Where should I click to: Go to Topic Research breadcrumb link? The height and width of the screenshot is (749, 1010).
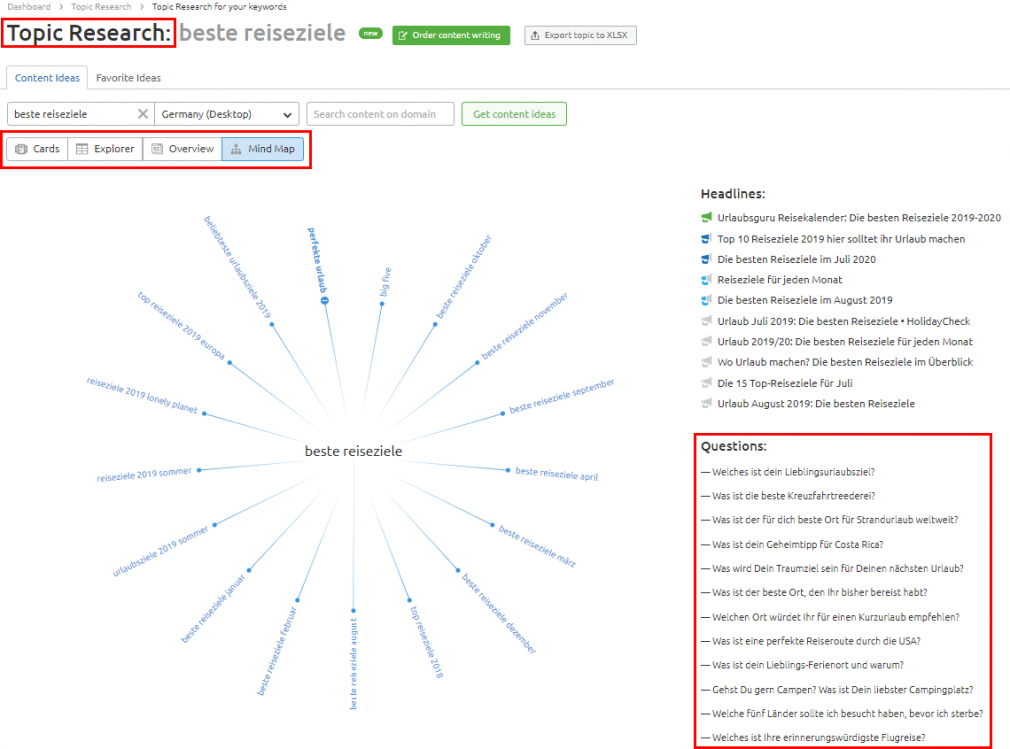tap(101, 6)
